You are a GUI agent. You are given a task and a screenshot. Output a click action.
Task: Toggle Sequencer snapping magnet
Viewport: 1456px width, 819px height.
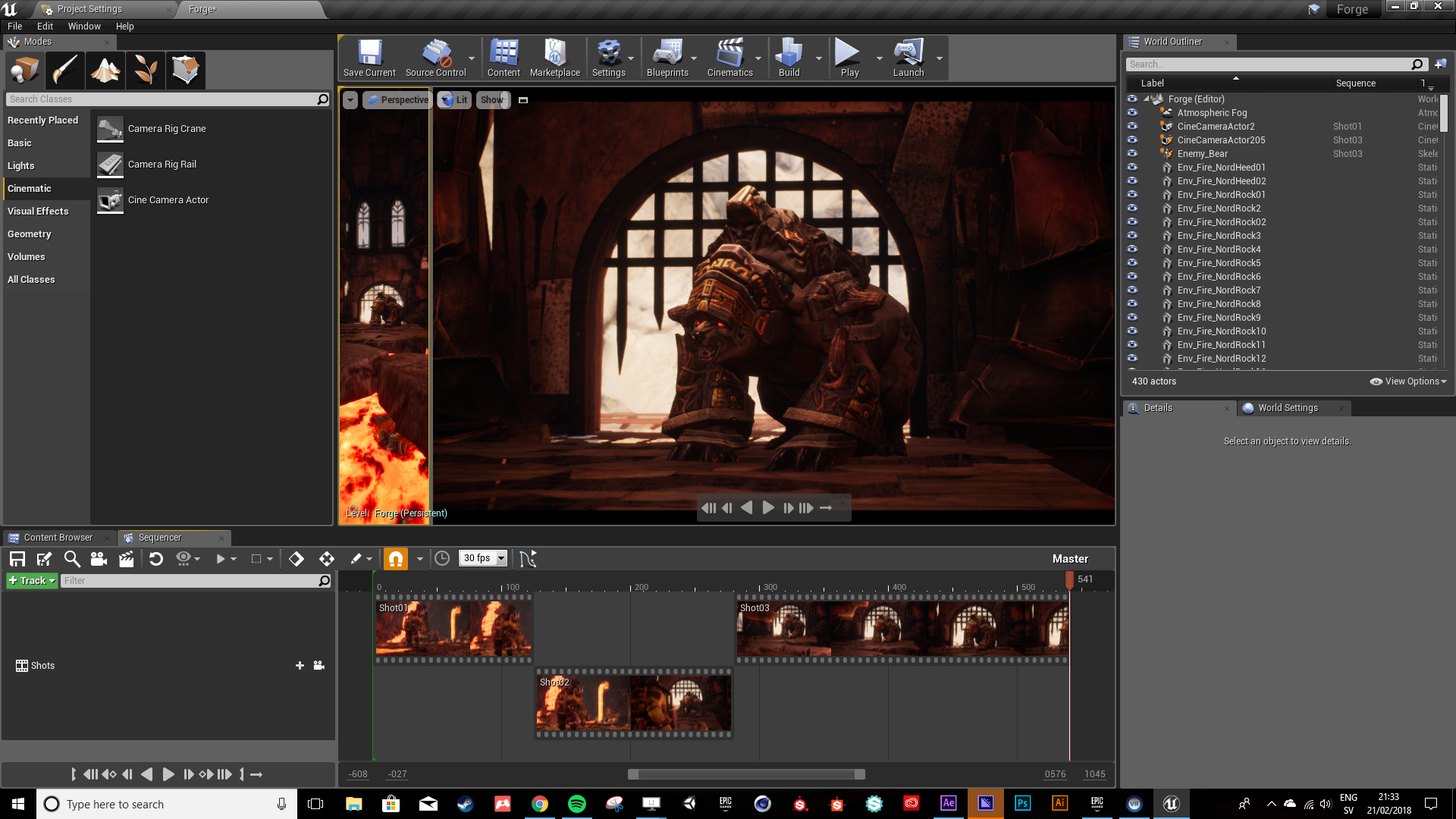click(396, 559)
